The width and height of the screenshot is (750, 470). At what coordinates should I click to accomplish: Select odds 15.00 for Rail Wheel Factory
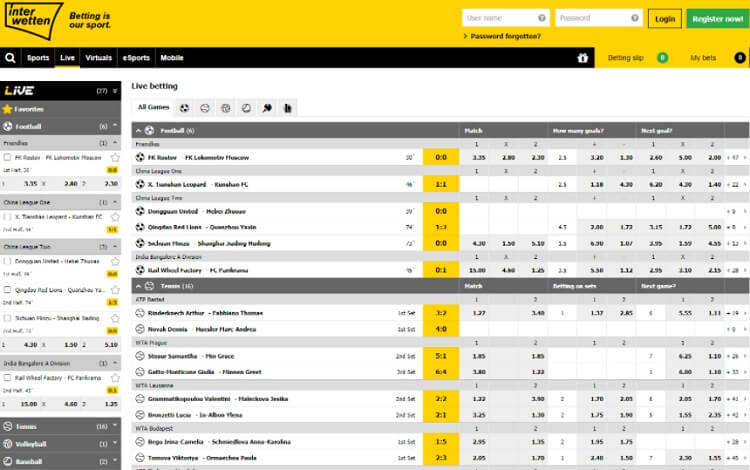477,270
